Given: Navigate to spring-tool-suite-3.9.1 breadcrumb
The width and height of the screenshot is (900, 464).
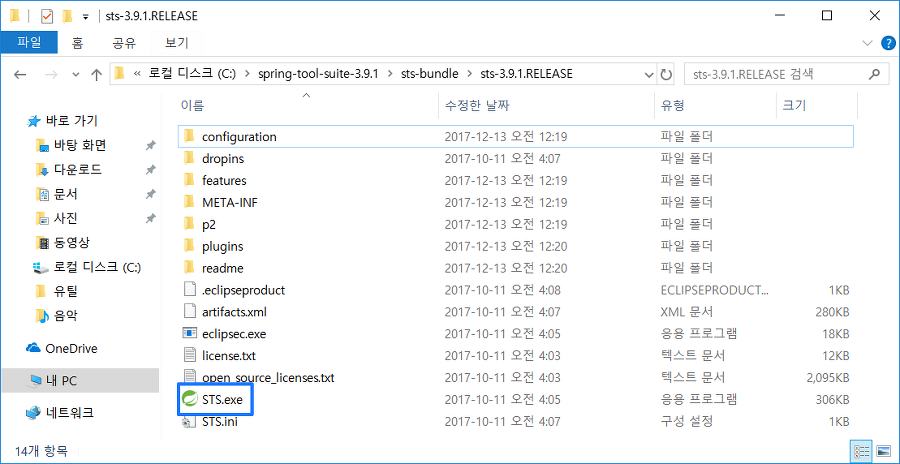Looking at the screenshot, I should [318, 74].
